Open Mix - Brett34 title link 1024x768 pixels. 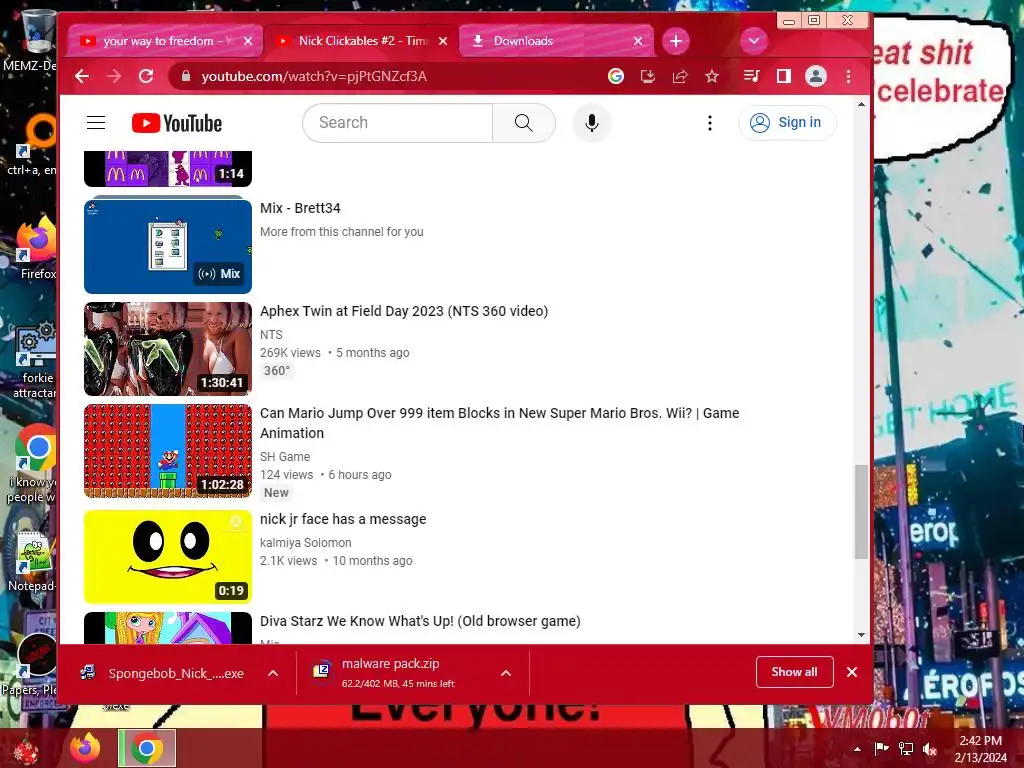tap(300, 208)
